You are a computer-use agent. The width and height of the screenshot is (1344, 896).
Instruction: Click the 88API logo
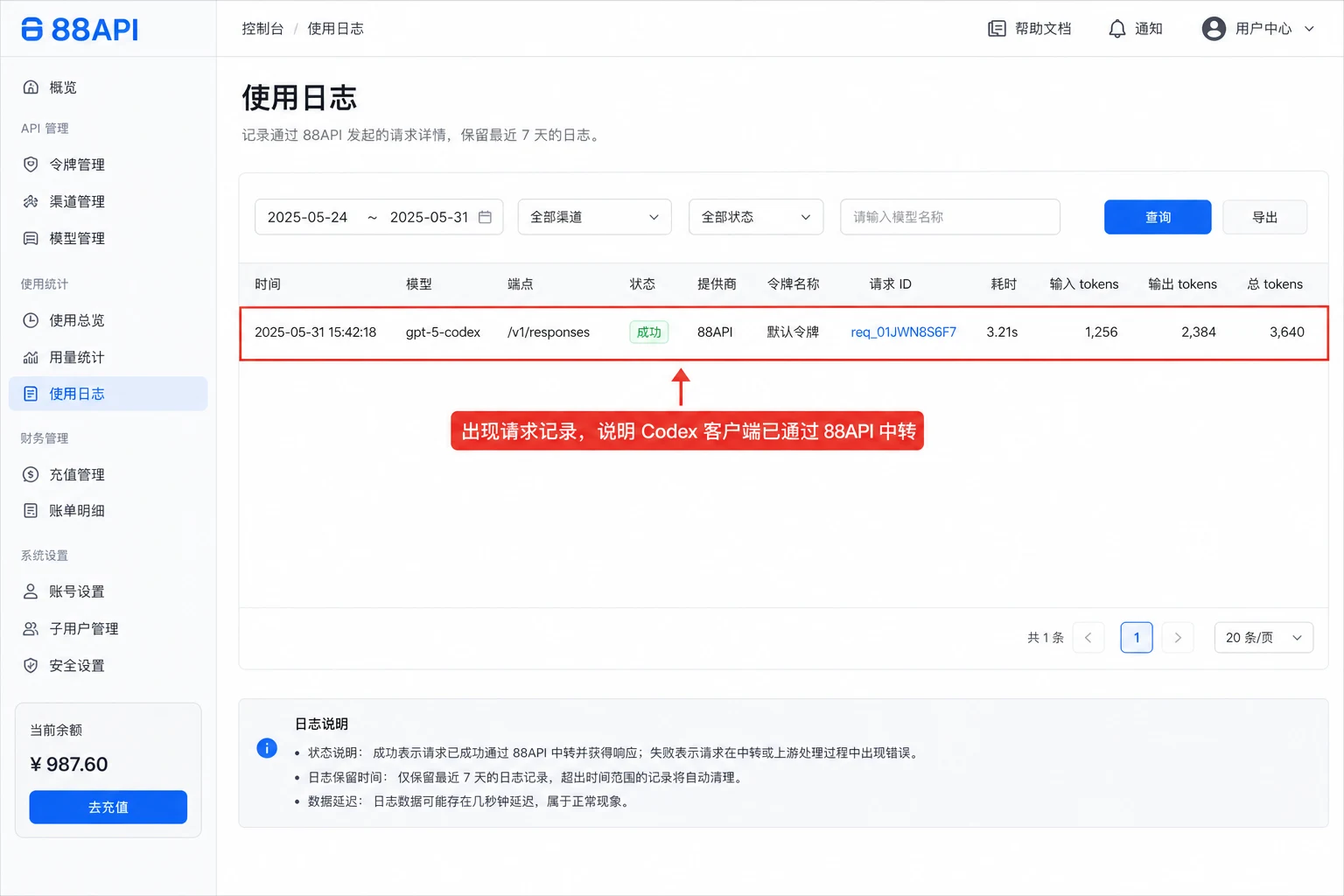click(80, 29)
